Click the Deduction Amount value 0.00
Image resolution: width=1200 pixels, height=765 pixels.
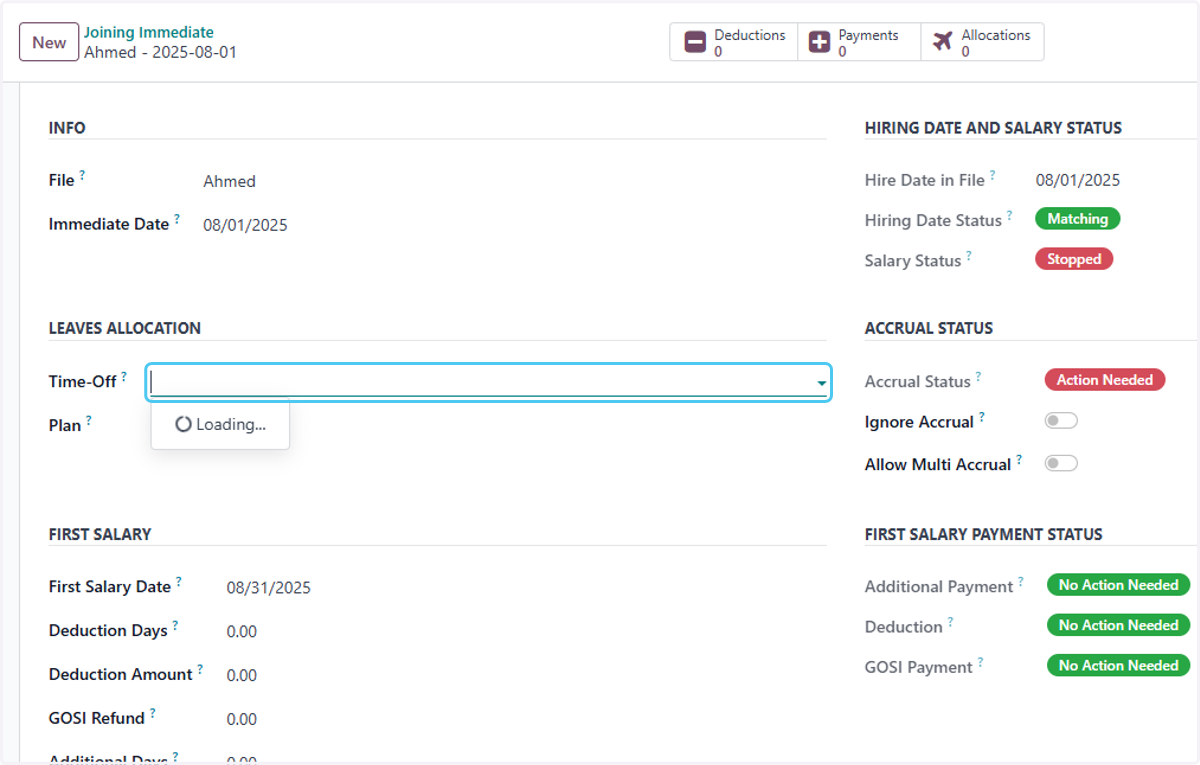pos(241,676)
